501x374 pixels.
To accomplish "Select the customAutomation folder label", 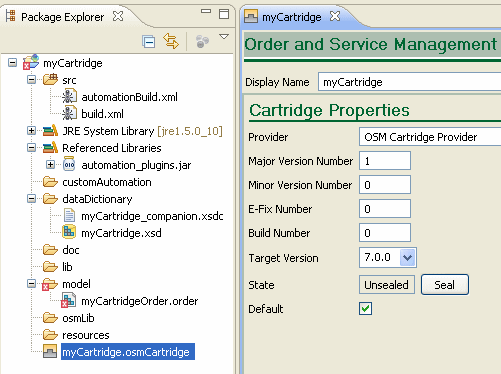I will coord(107,182).
